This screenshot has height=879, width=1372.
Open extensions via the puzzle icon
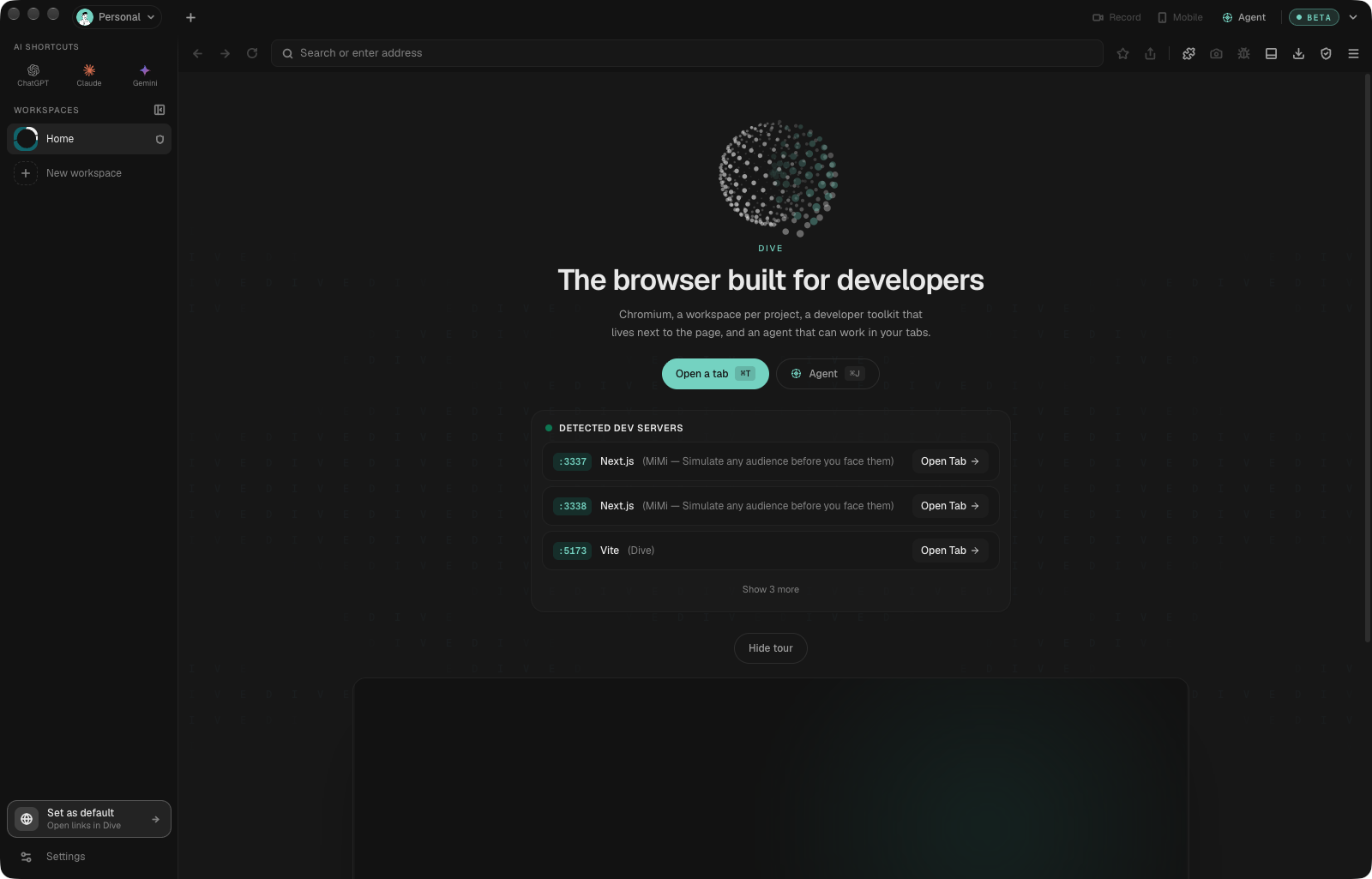1188,53
